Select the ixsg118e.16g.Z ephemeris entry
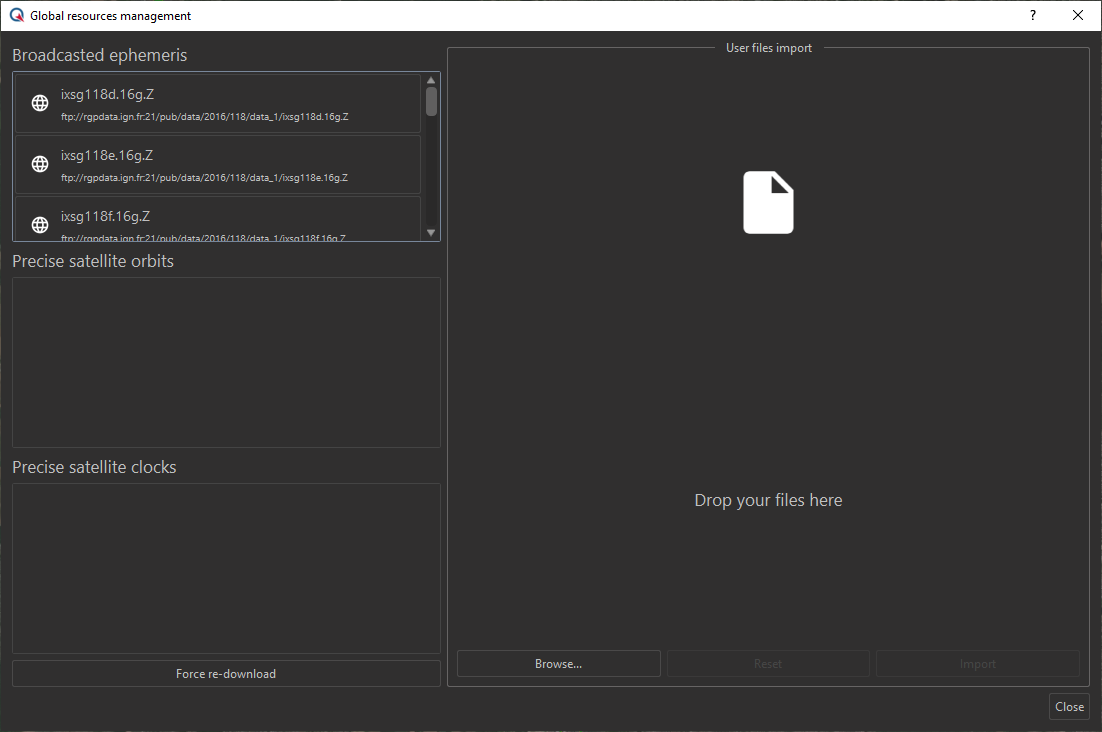The width and height of the screenshot is (1102, 732). 218,164
